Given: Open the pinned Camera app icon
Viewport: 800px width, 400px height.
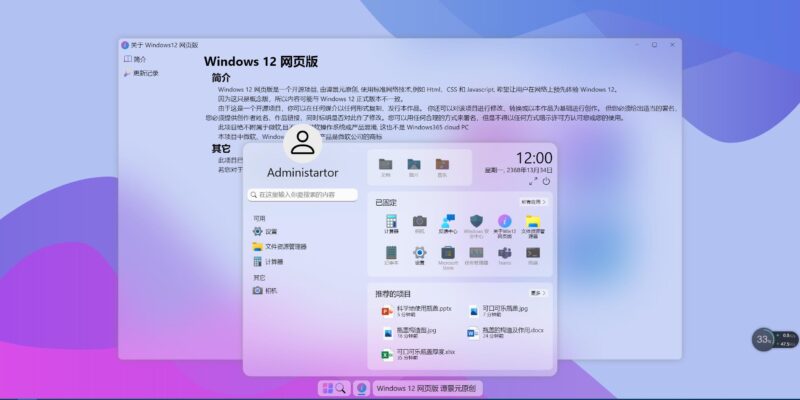Looking at the screenshot, I should [x=419, y=224].
